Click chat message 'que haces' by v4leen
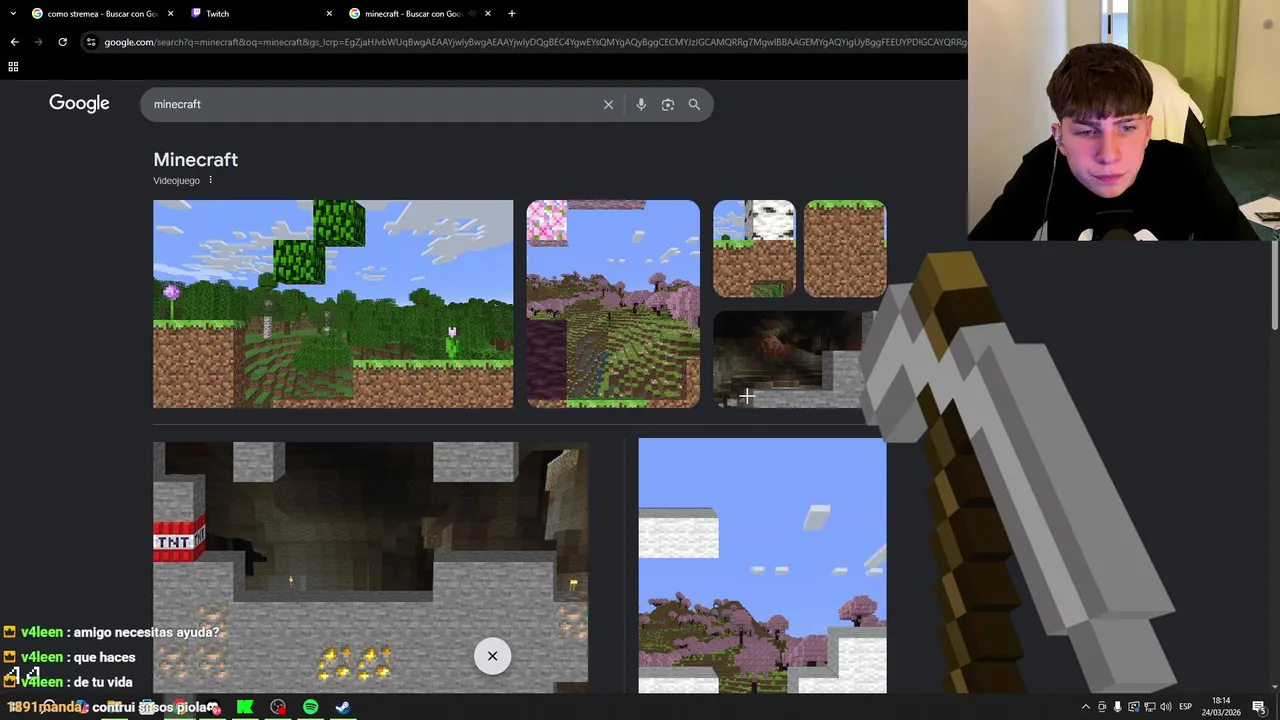 pos(105,657)
